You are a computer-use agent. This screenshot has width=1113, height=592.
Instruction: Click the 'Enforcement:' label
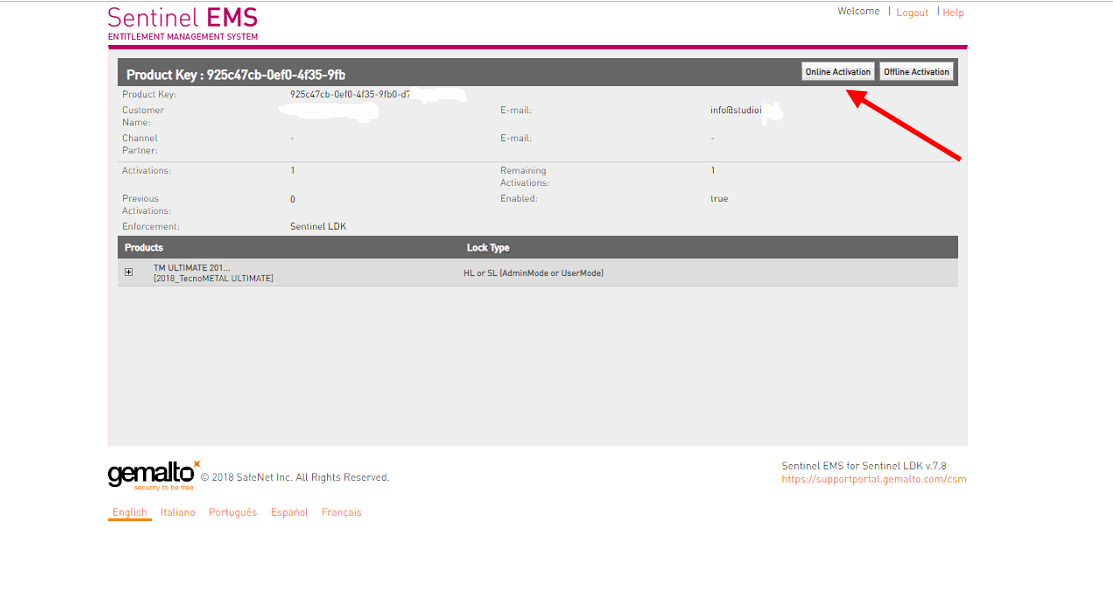(150, 226)
